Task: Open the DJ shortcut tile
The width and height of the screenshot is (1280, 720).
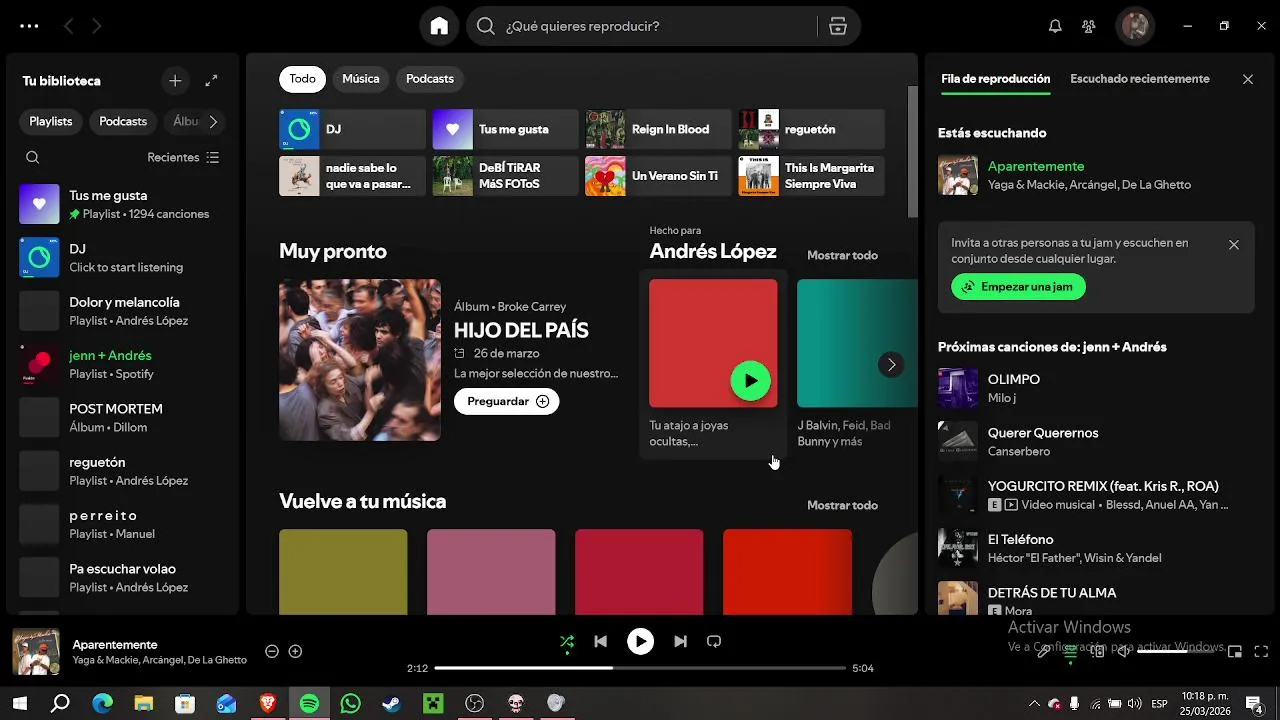Action: pyautogui.click(x=352, y=129)
